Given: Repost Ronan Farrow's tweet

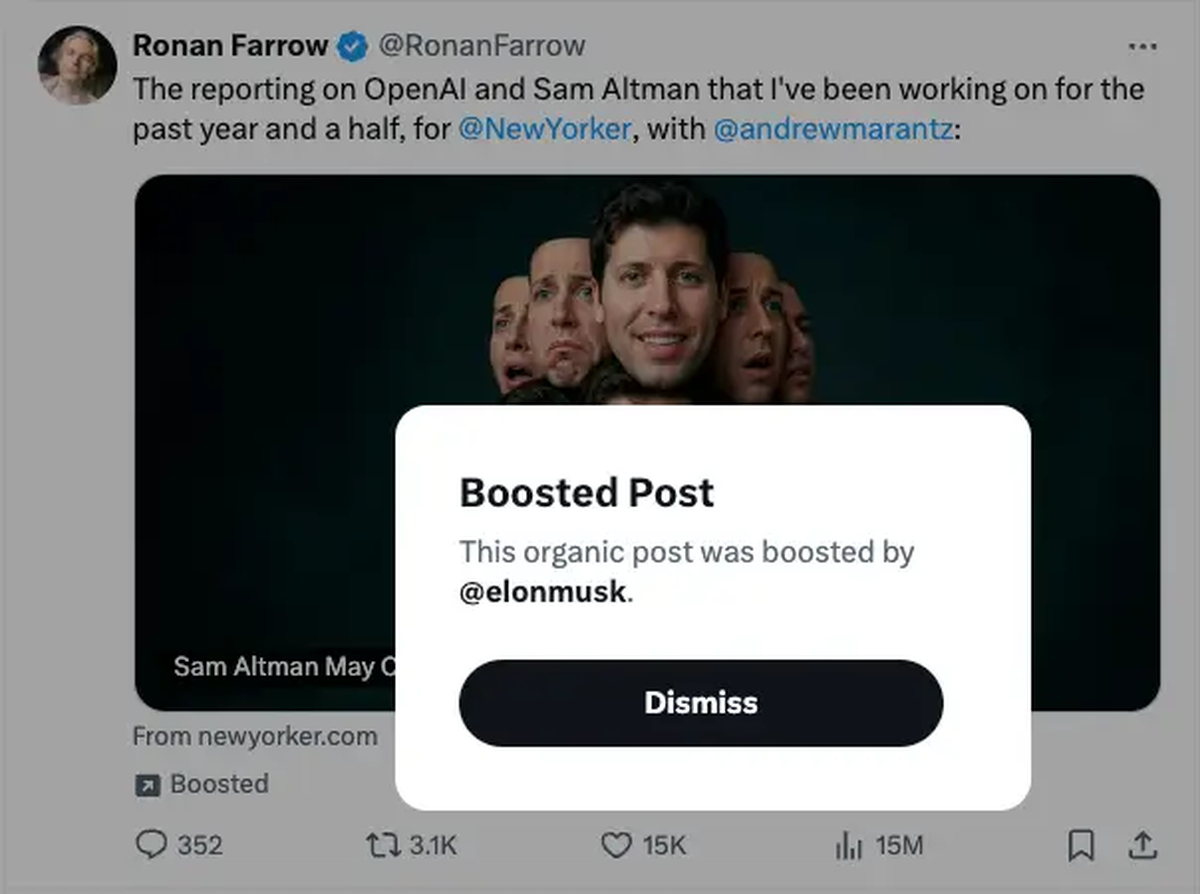Looking at the screenshot, I should [383, 845].
